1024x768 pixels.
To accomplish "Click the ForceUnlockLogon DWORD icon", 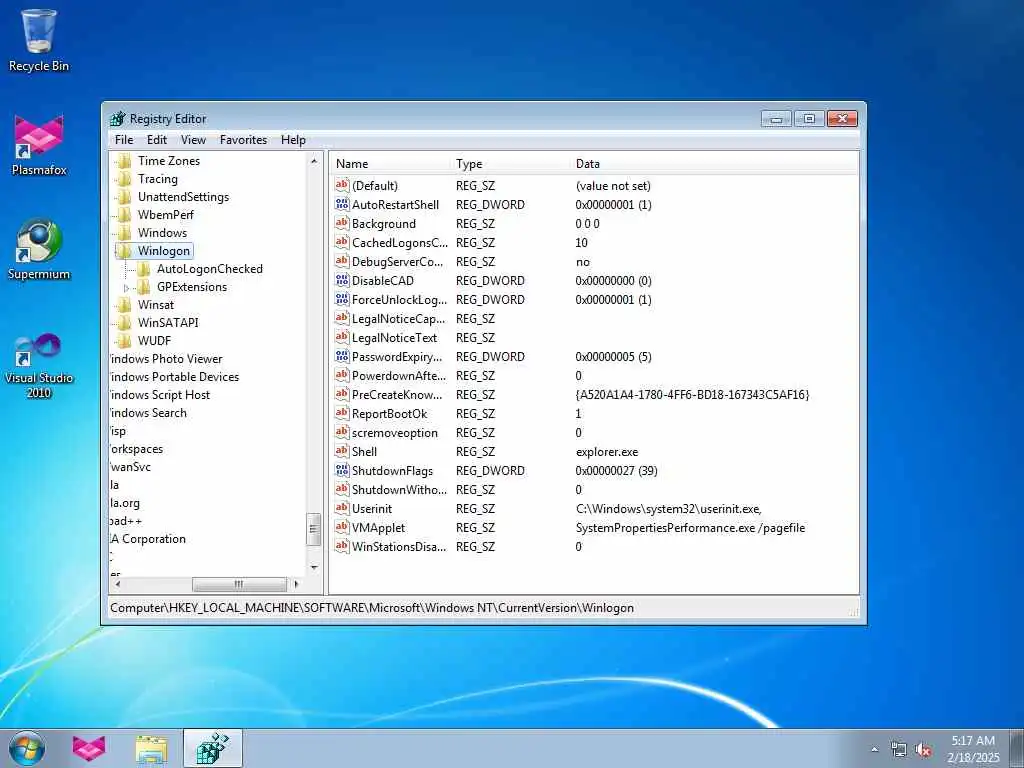I will [x=342, y=299].
